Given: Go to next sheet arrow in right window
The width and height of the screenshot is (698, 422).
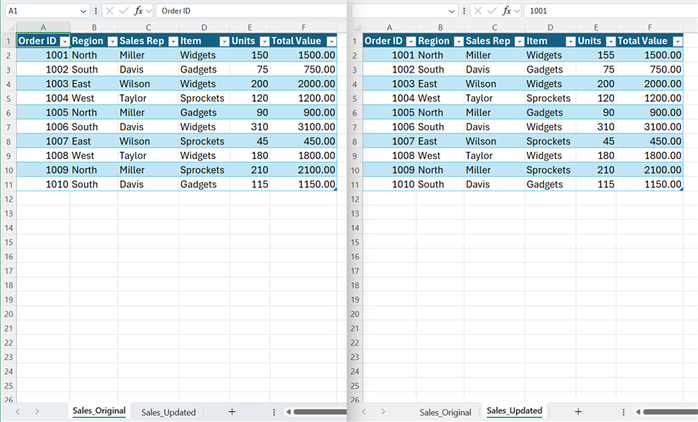Looking at the screenshot, I should [383, 412].
